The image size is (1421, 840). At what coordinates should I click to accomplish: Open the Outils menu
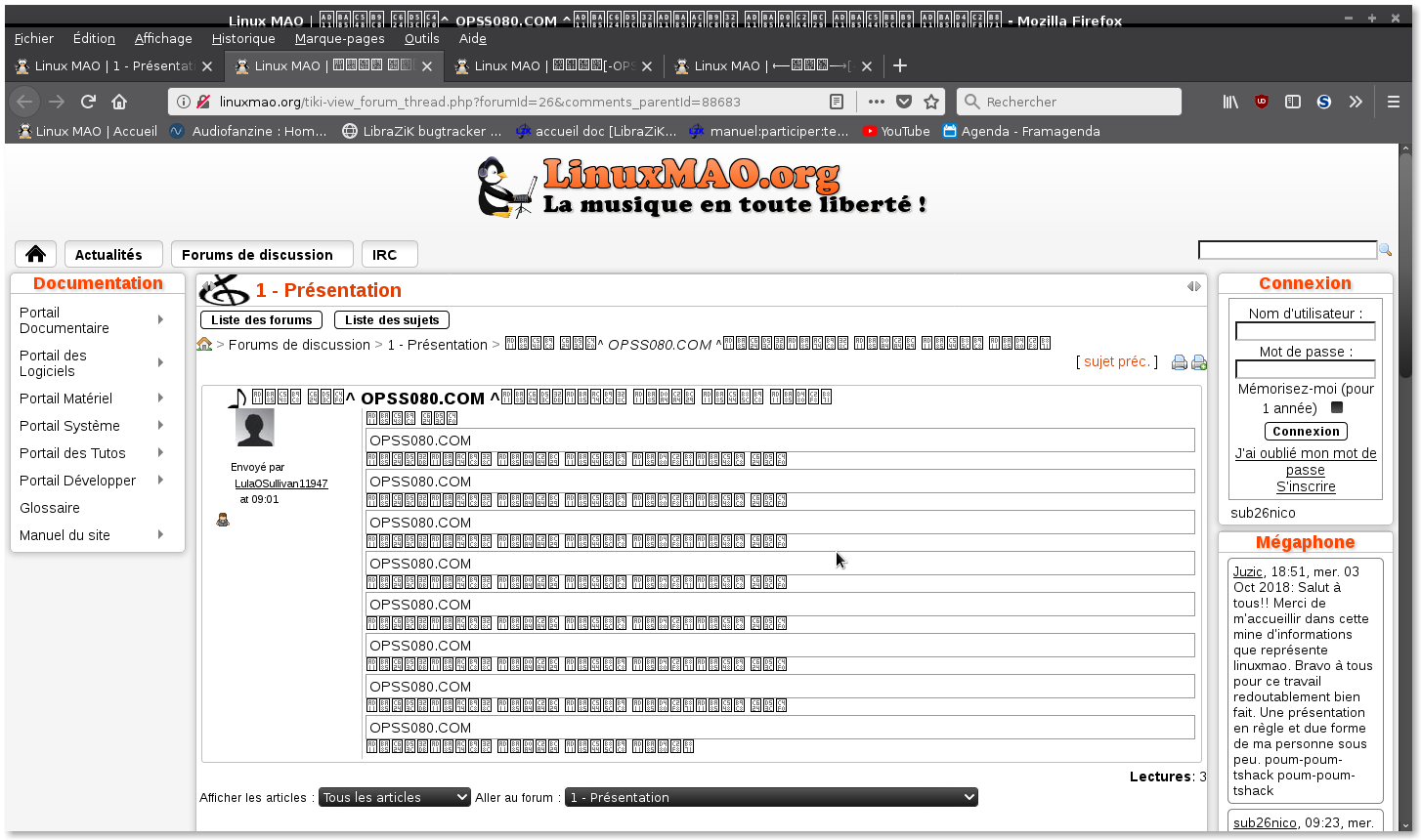pyautogui.click(x=422, y=38)
